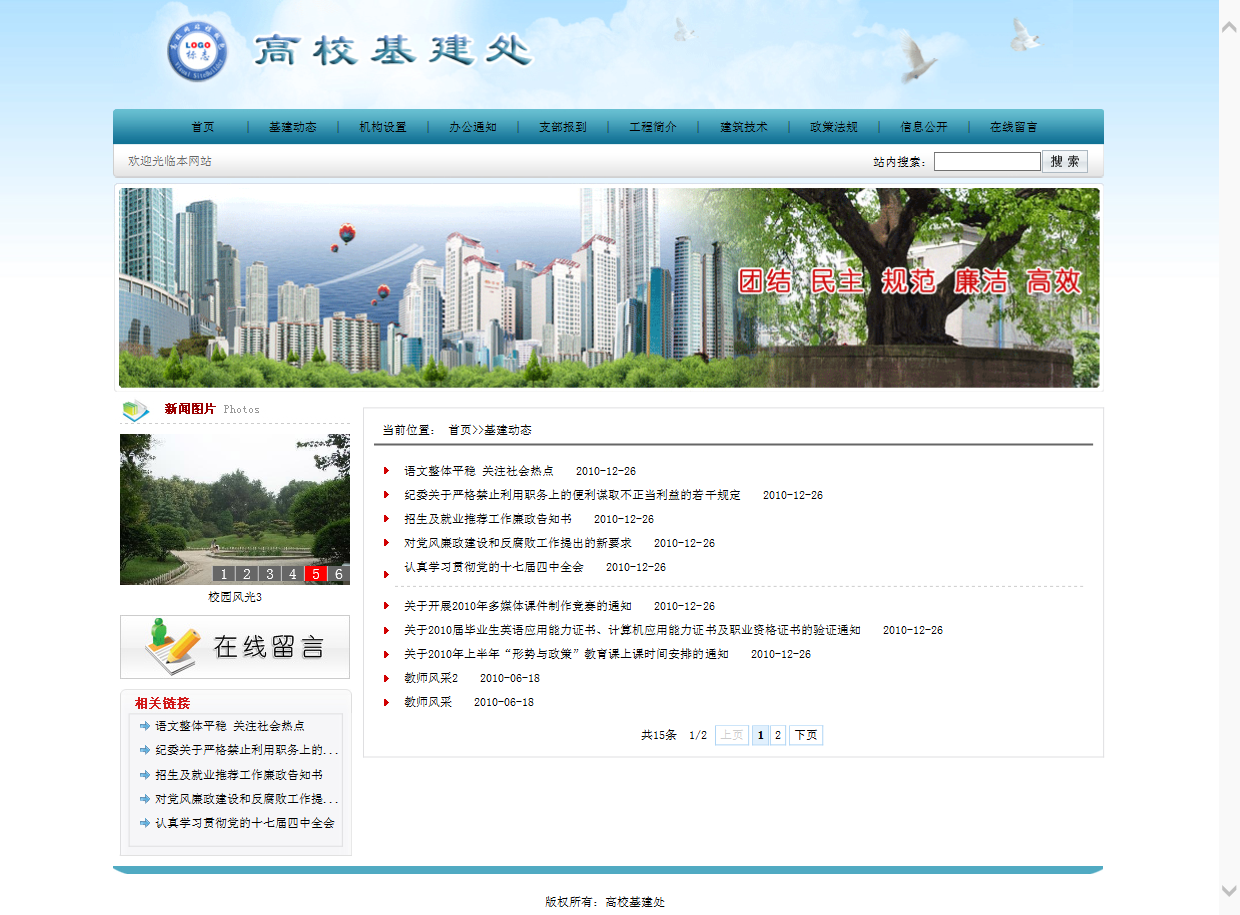Image resolution: width=1240 pixels, height=915 pixels.
Task: Select page 1 in pagination
Action: coord(761,735)
